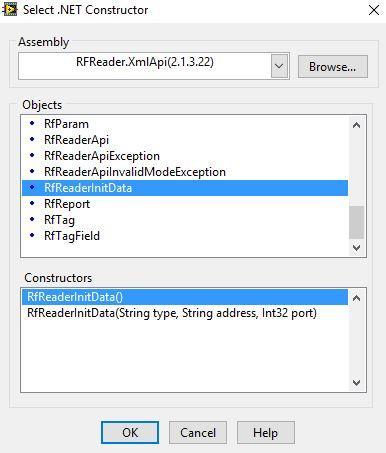The image size is (386, 453).
Task: Click Objects list scroll up arrow
Action: coord(356,125)
